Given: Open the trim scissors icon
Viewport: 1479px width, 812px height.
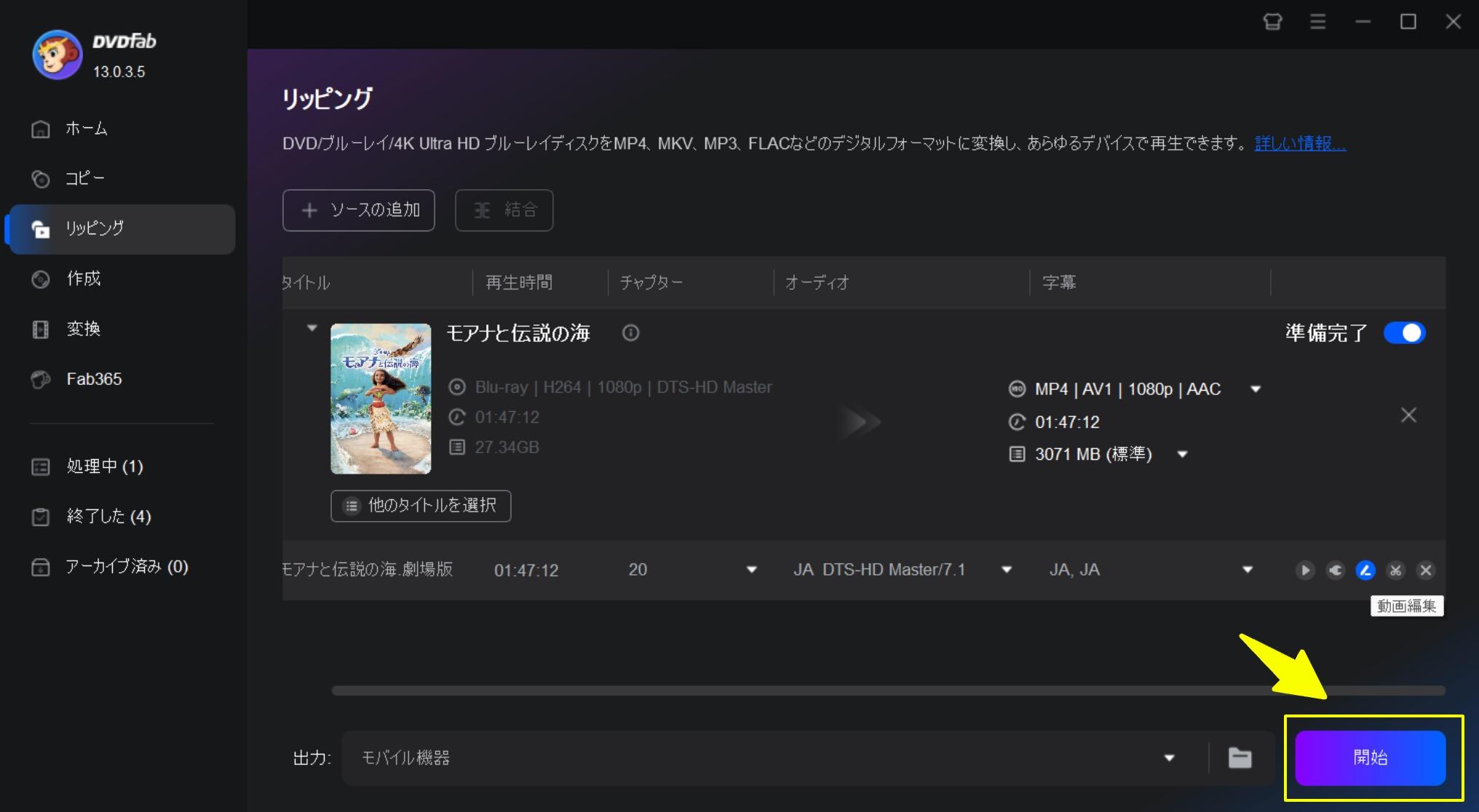Looking at the screenshot, I should tap(1395, 570).
